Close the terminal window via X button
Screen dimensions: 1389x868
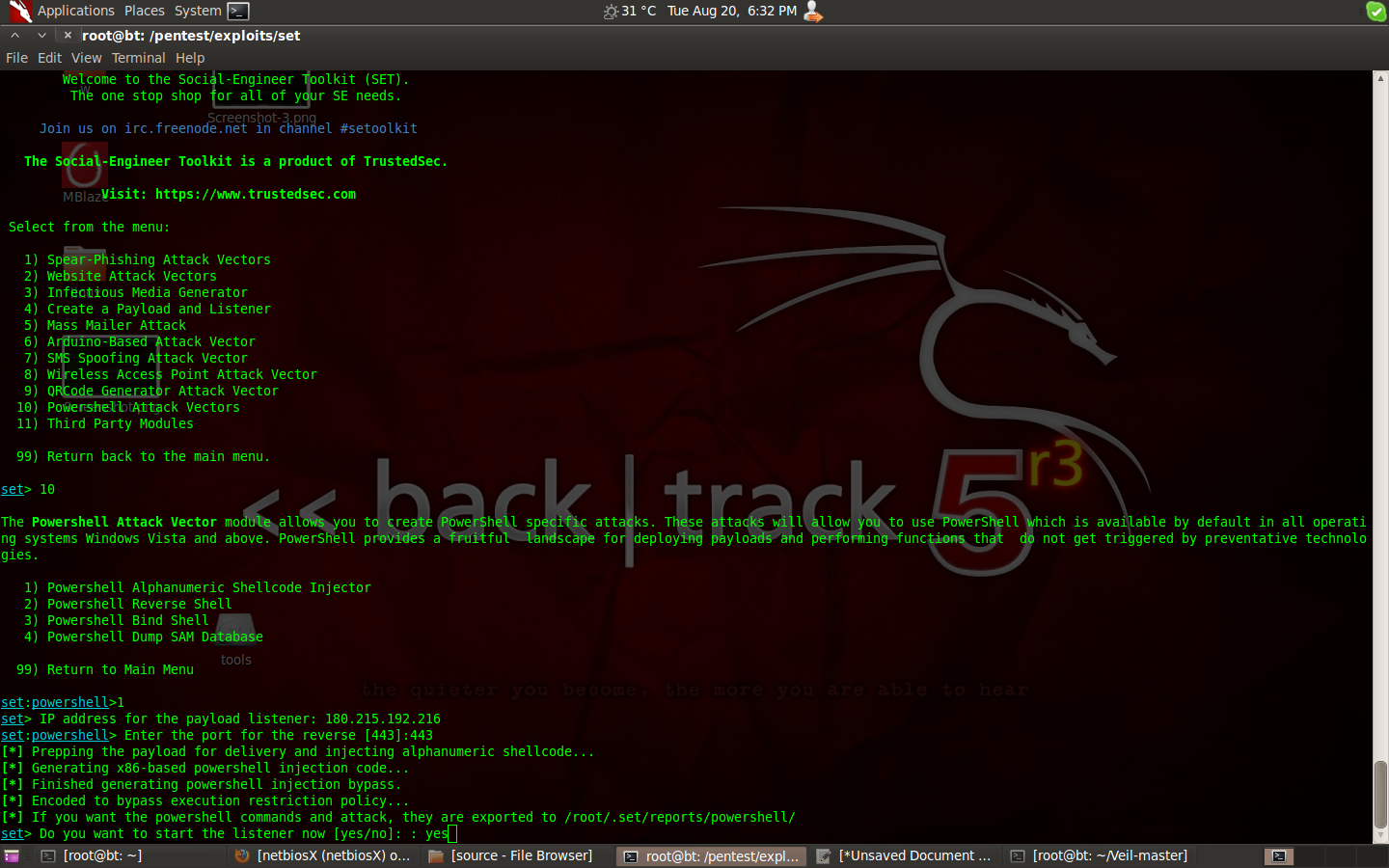coord(68,36)
